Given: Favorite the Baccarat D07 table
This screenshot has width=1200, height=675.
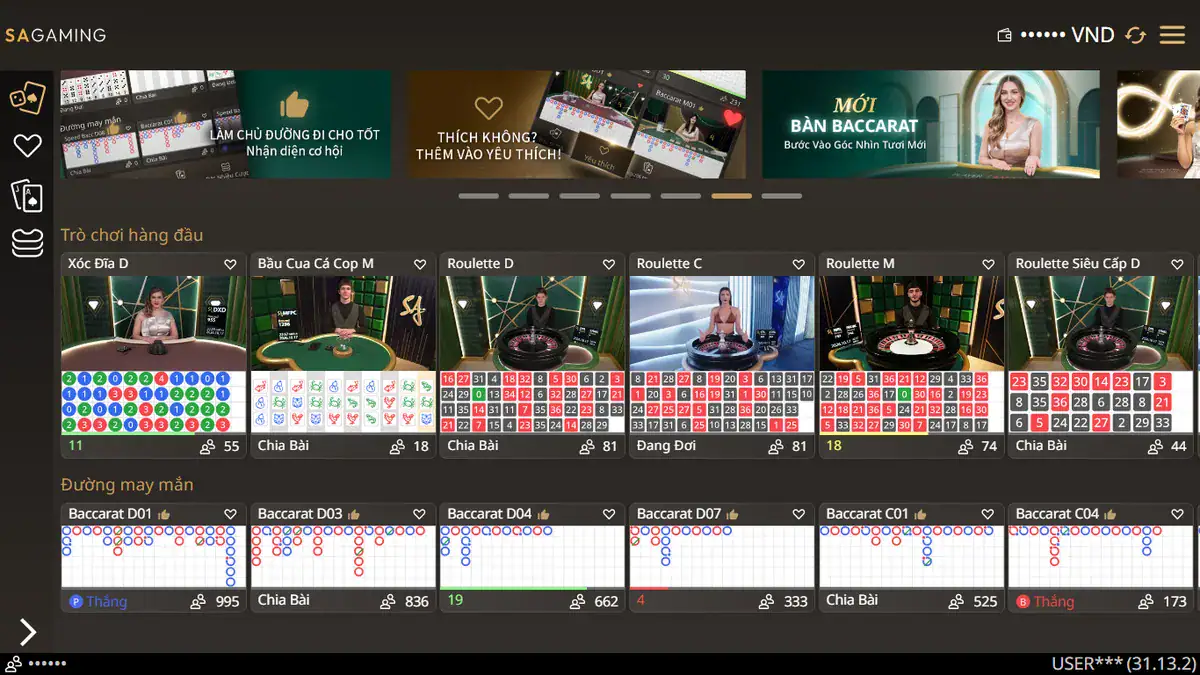Looking at the screenshot, I should tap(799, 514).
